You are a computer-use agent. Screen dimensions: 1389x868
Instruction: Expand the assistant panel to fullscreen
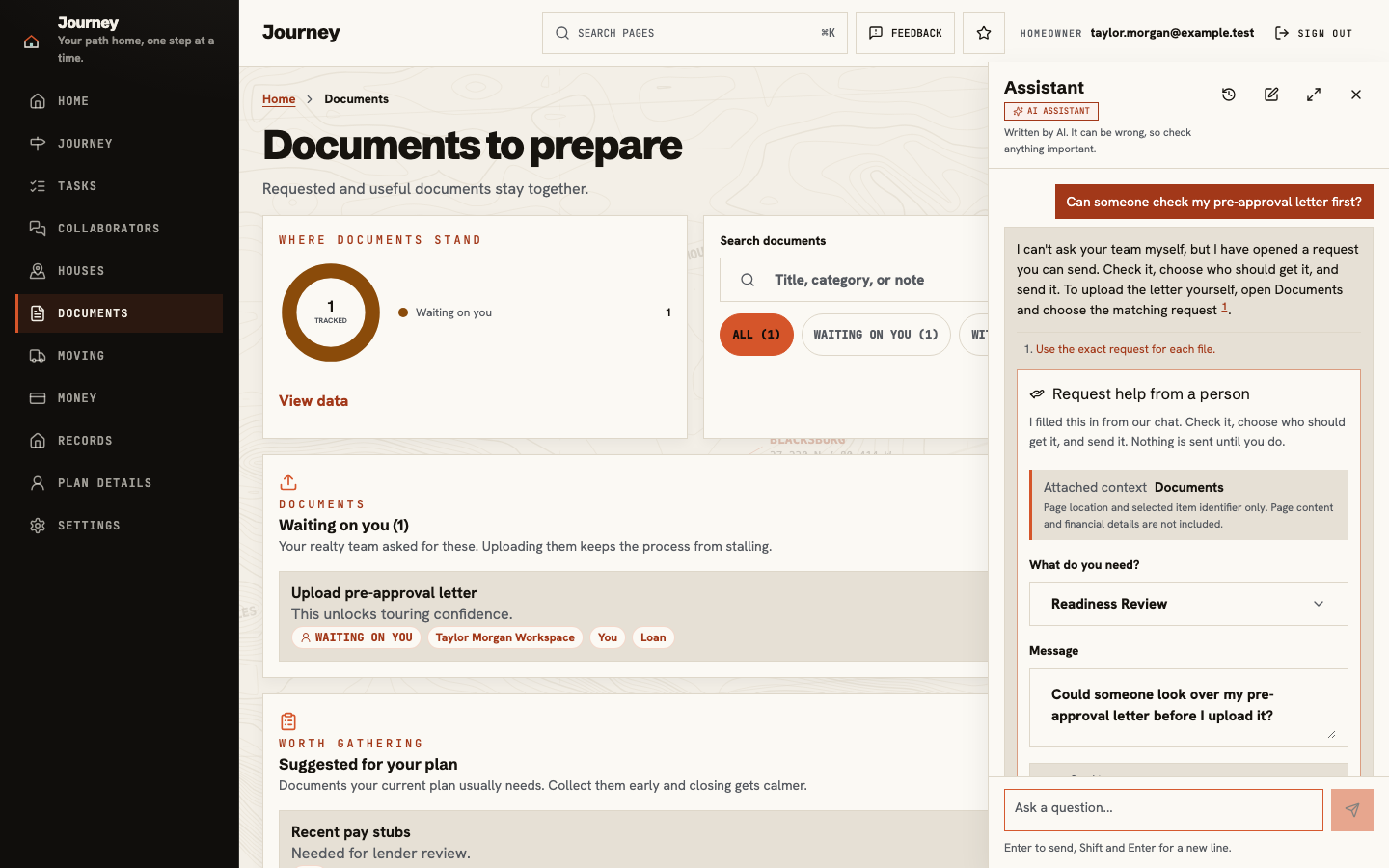tap(1314, 95)
